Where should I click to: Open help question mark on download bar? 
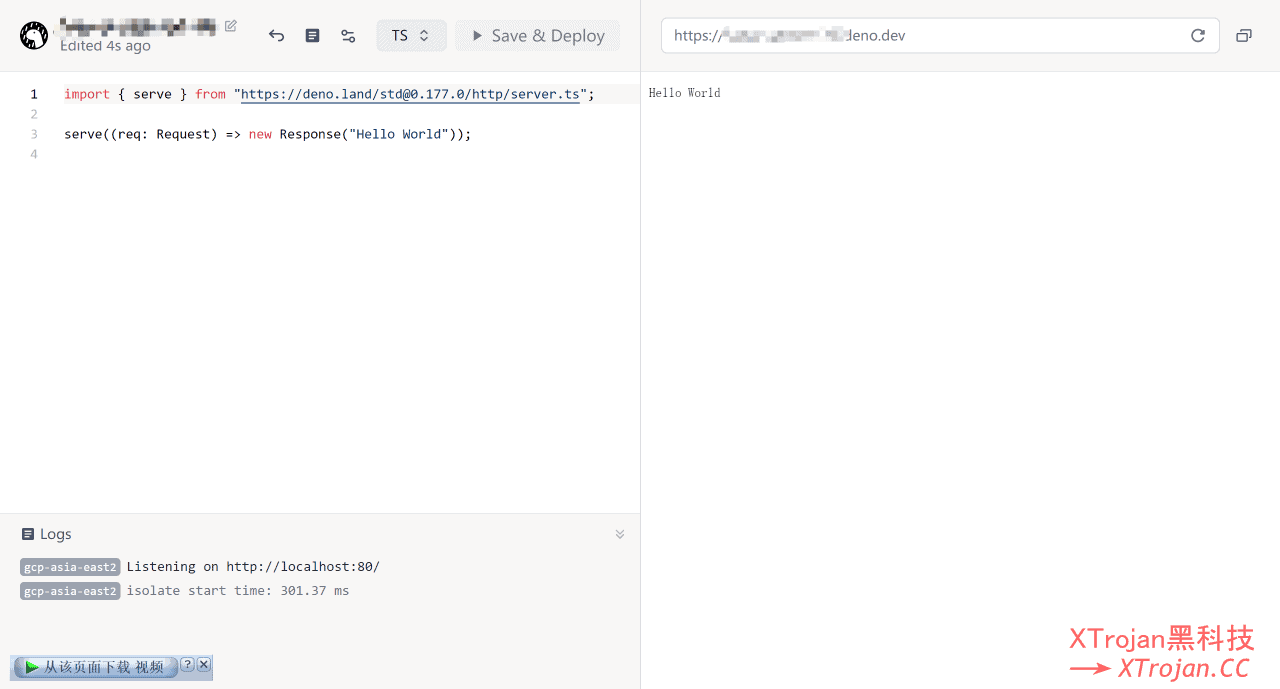[187, 665]
